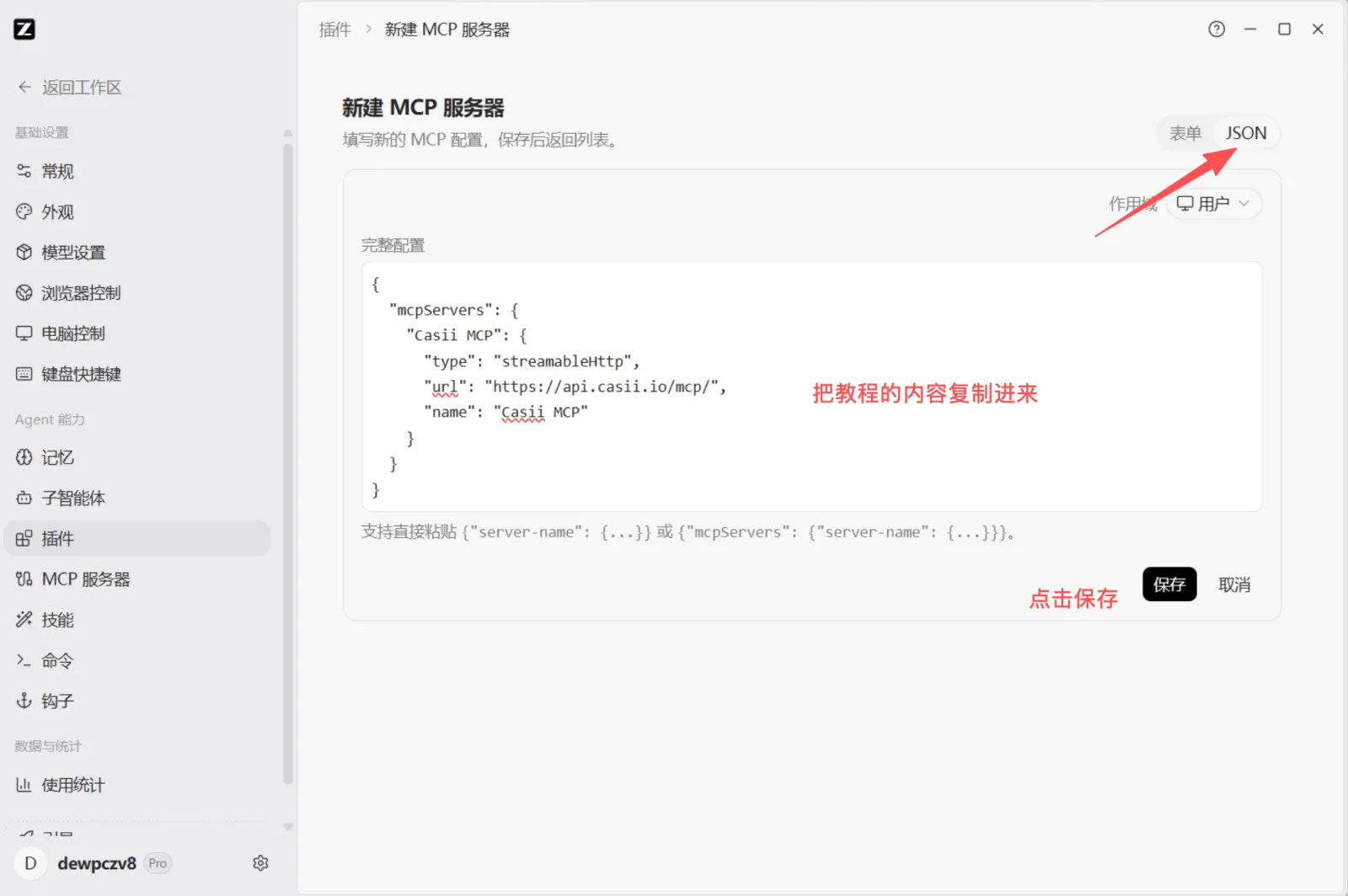
Task: Open 使用统计 bar chart icon
Action: coord(24,785)
